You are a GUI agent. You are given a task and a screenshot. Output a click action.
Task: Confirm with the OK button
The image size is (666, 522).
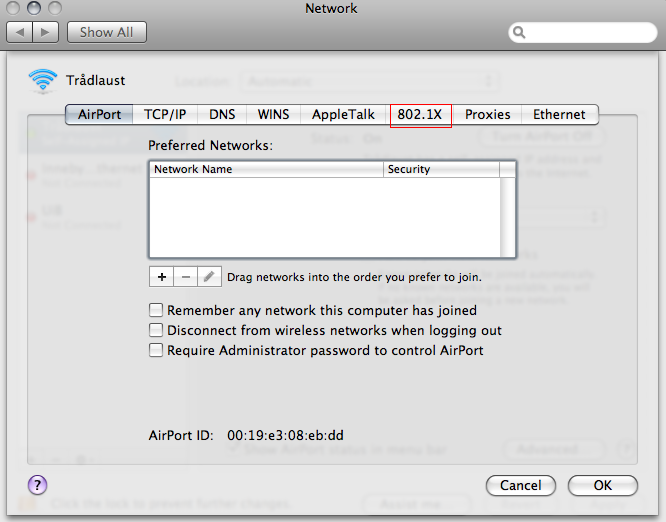coord(602,485)
